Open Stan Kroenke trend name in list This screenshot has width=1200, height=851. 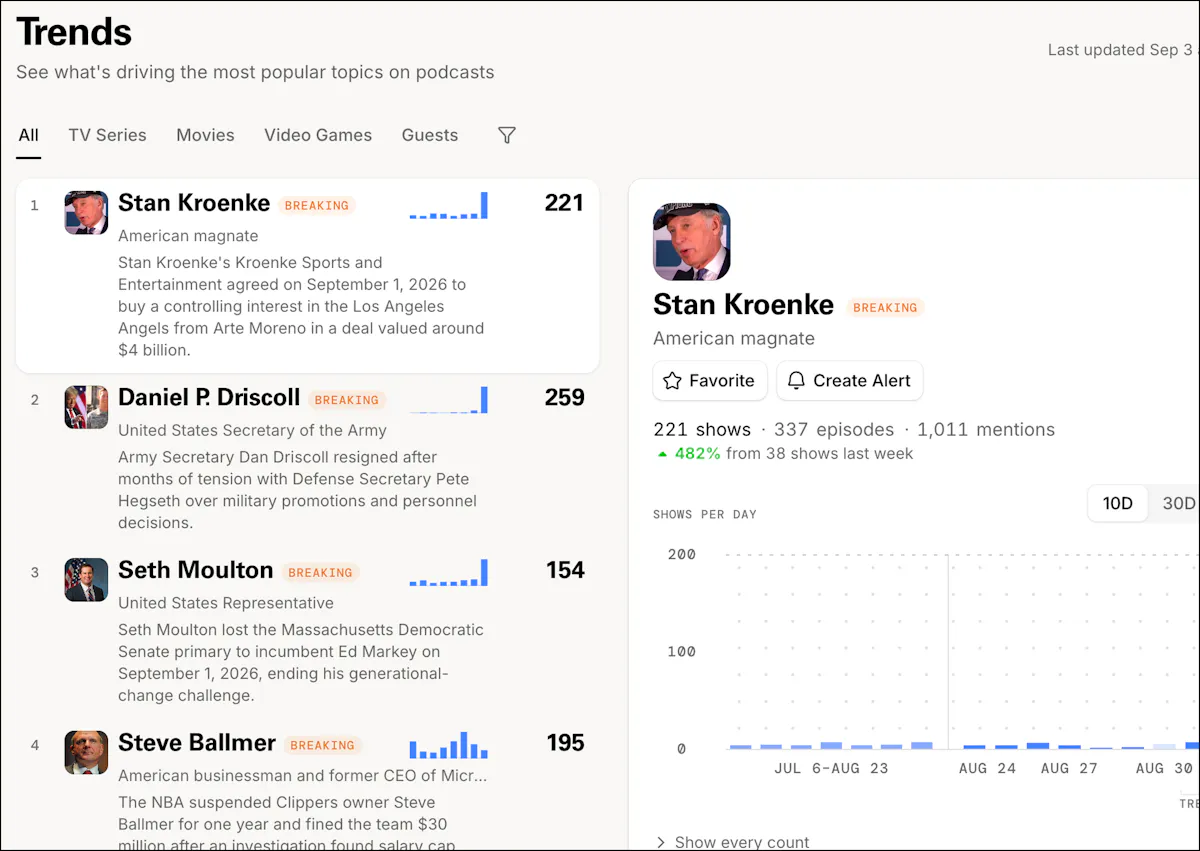[194, 203]
